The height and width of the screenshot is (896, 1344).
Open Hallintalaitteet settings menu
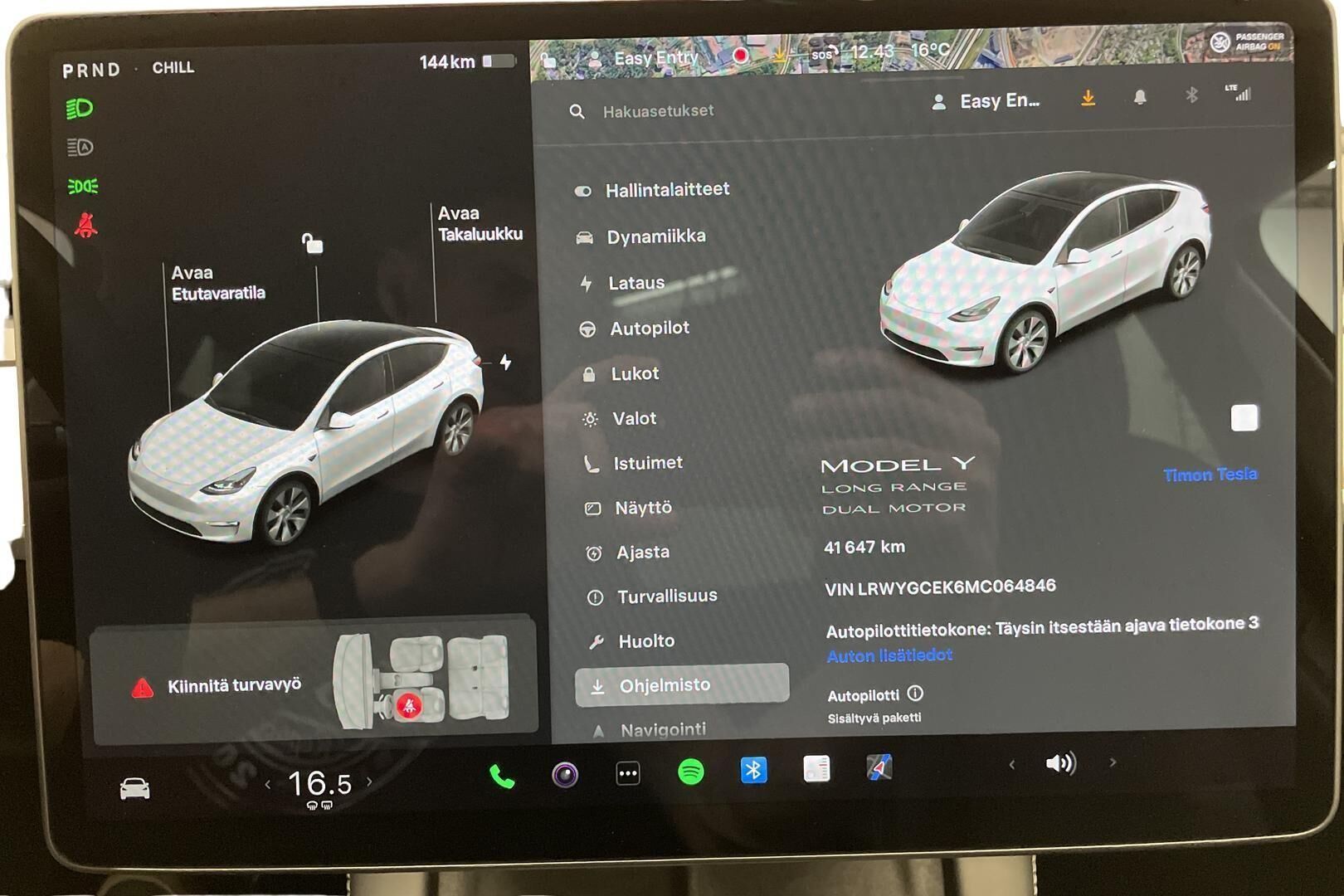click(652, 190)
